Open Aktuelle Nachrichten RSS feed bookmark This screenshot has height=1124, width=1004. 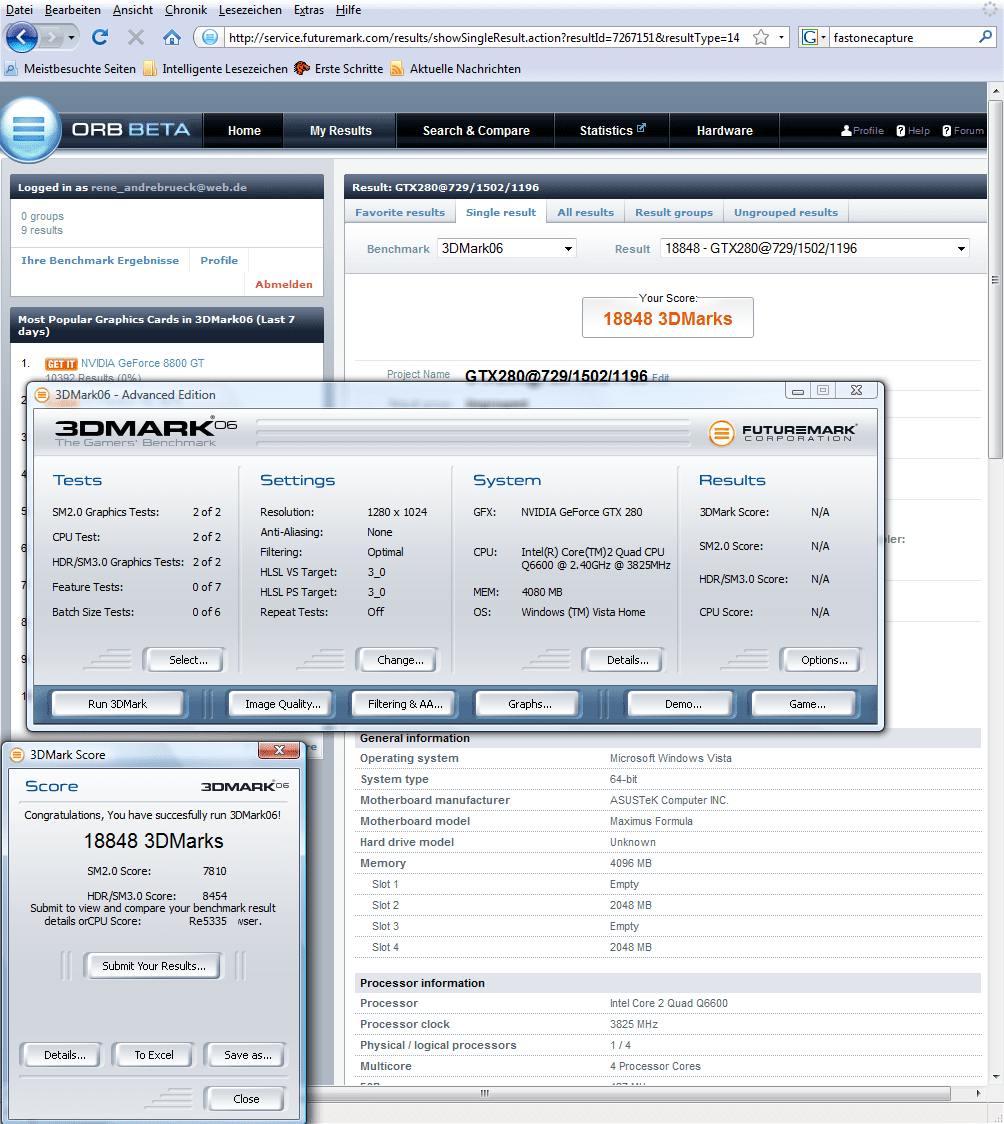456,69
